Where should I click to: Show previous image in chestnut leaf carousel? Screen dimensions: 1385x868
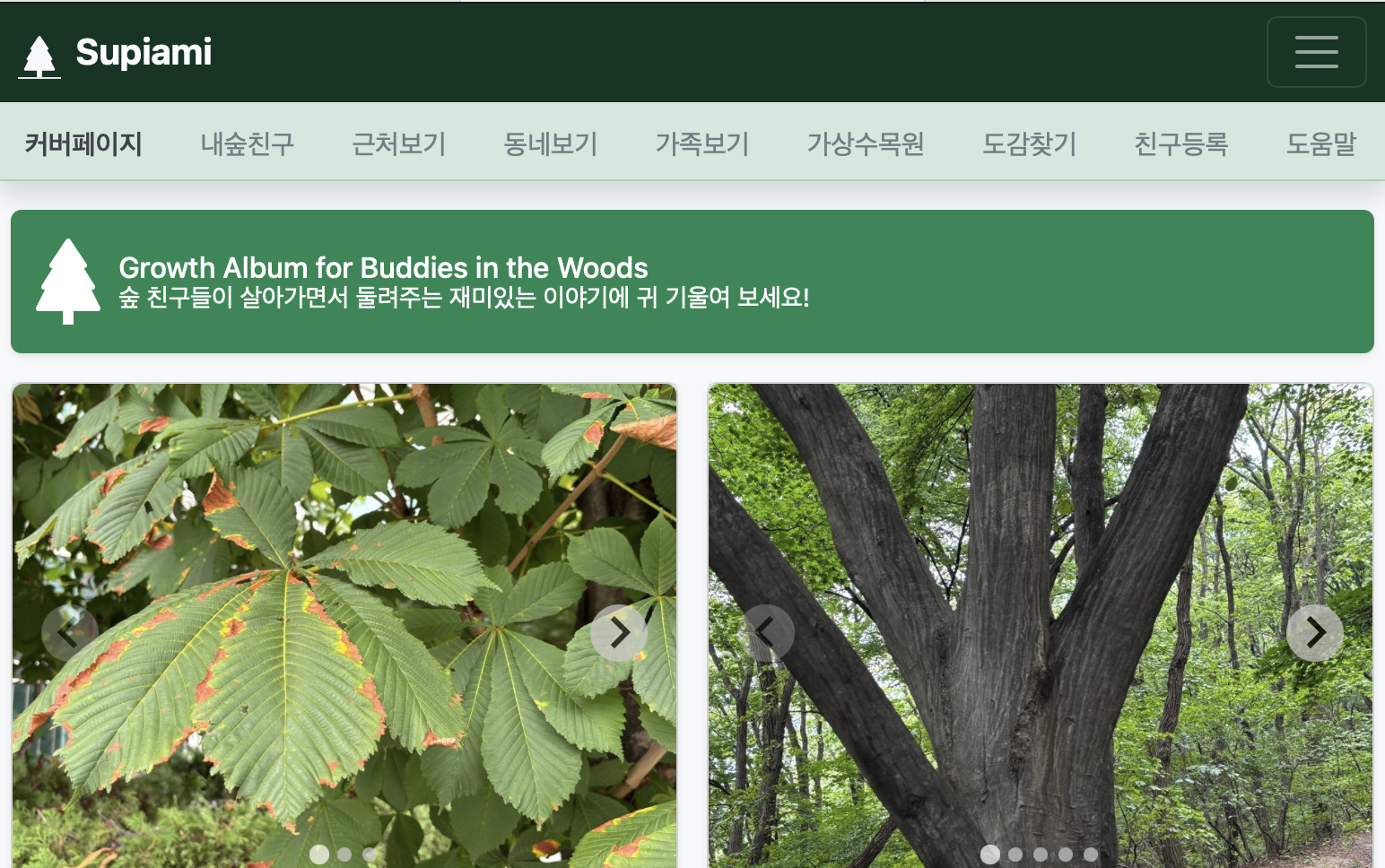[69, 633]
